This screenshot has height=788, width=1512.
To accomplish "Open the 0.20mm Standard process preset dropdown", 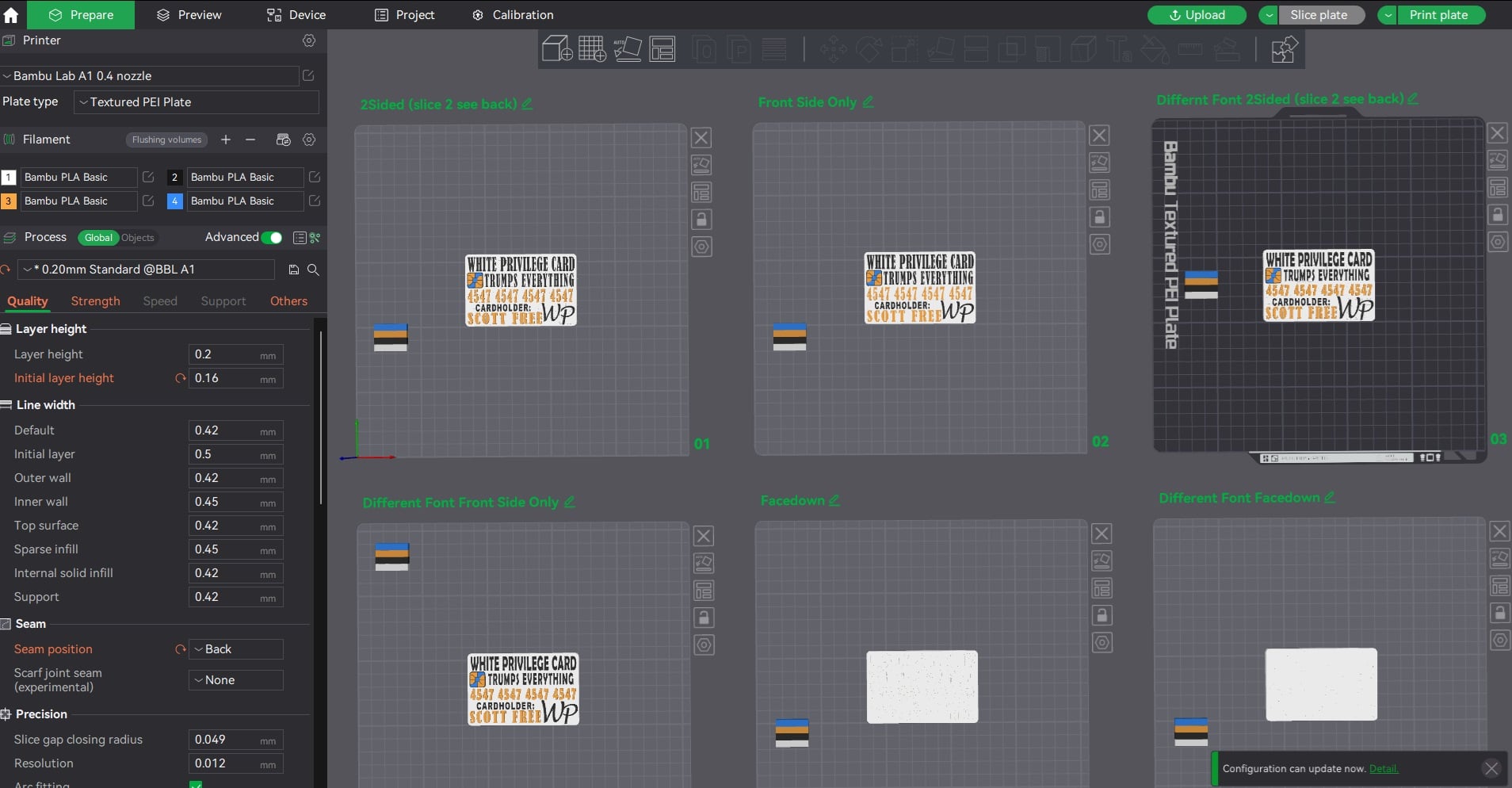I will tap(147, 270).
